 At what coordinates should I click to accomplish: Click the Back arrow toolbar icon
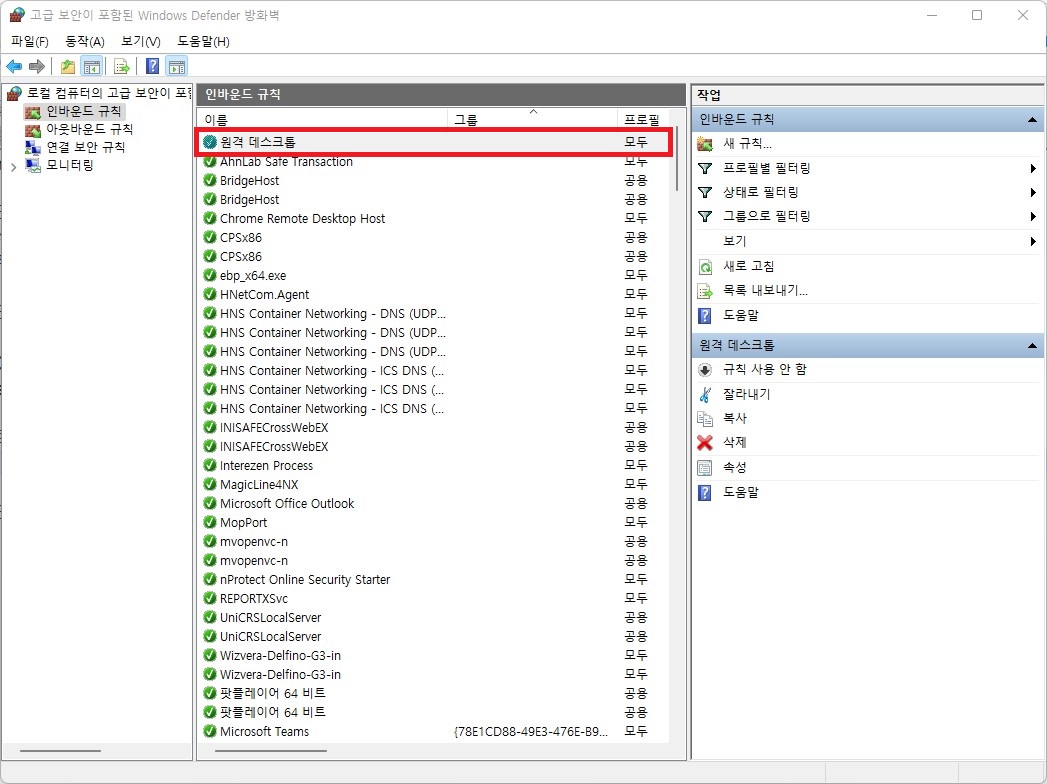tap(14, 66)
